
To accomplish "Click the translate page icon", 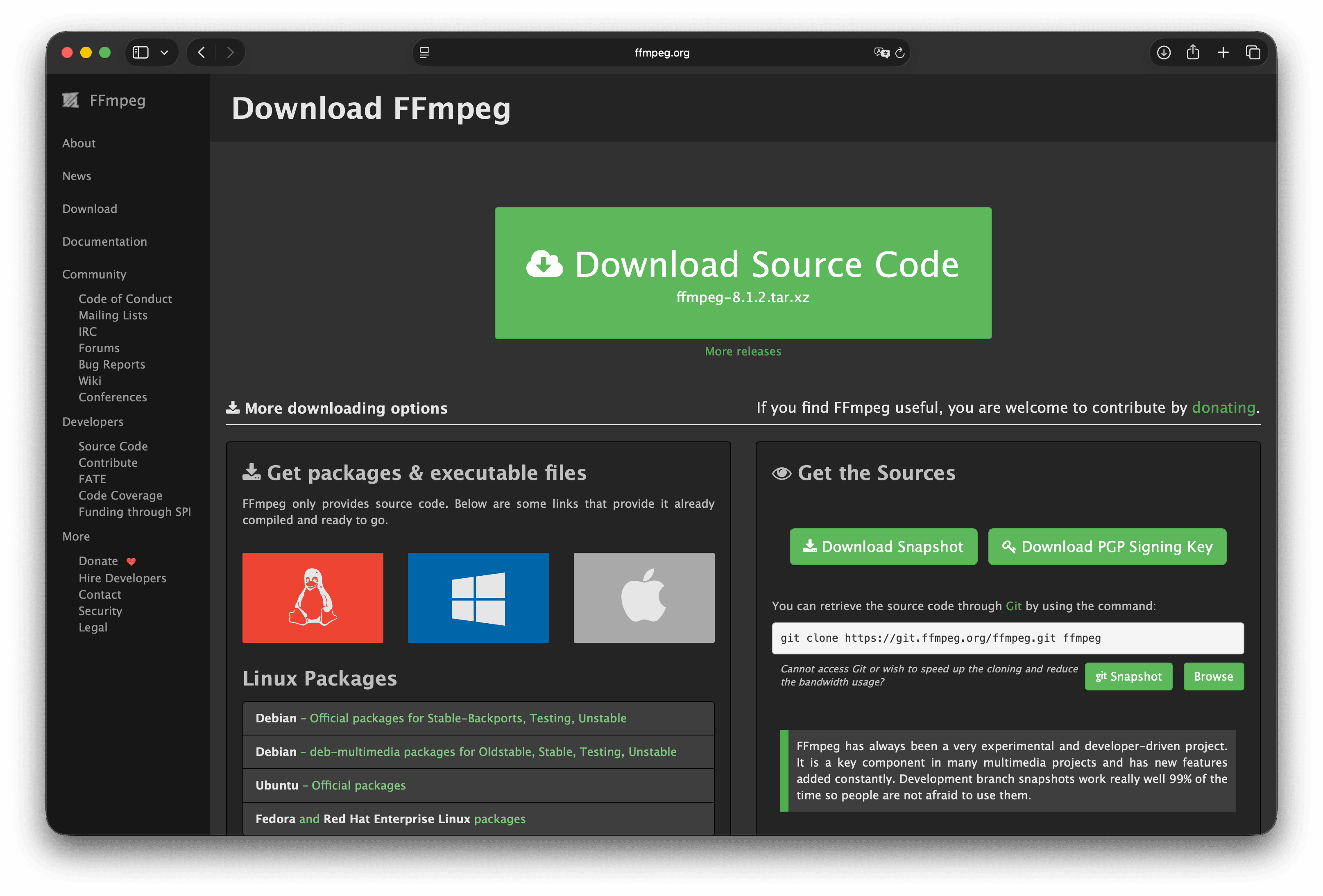I will (881, 52).
